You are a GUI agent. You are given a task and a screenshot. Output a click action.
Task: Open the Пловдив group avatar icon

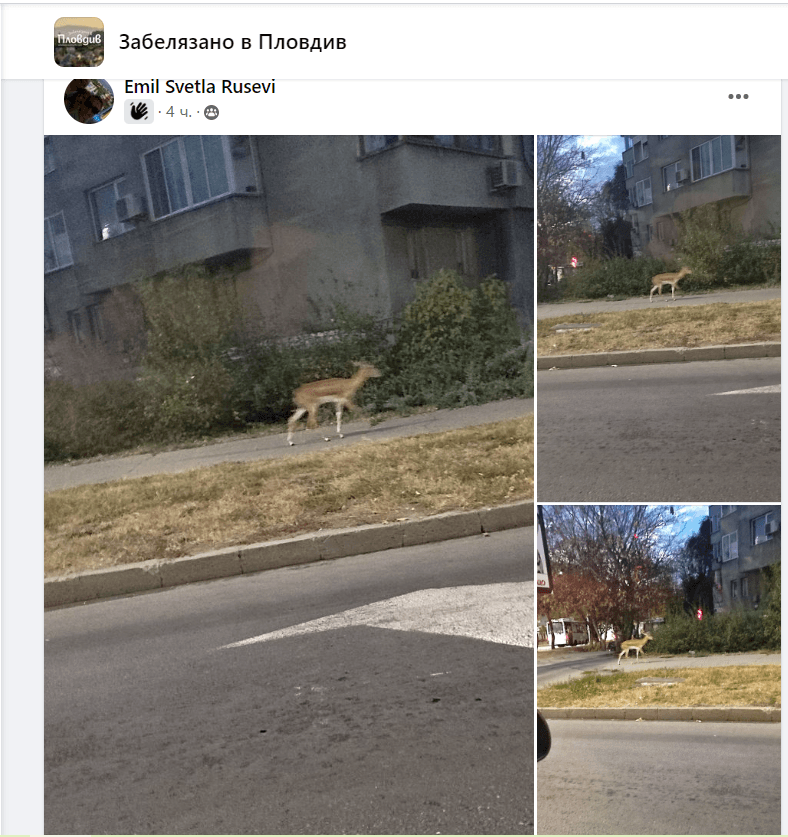[x=79, y=42]
